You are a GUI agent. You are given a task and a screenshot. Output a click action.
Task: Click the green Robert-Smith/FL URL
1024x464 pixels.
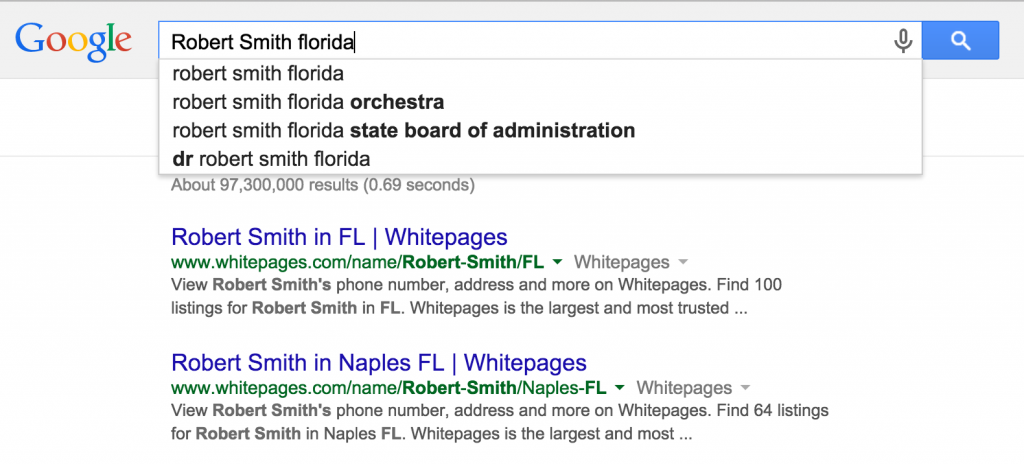tap(357, 262)
